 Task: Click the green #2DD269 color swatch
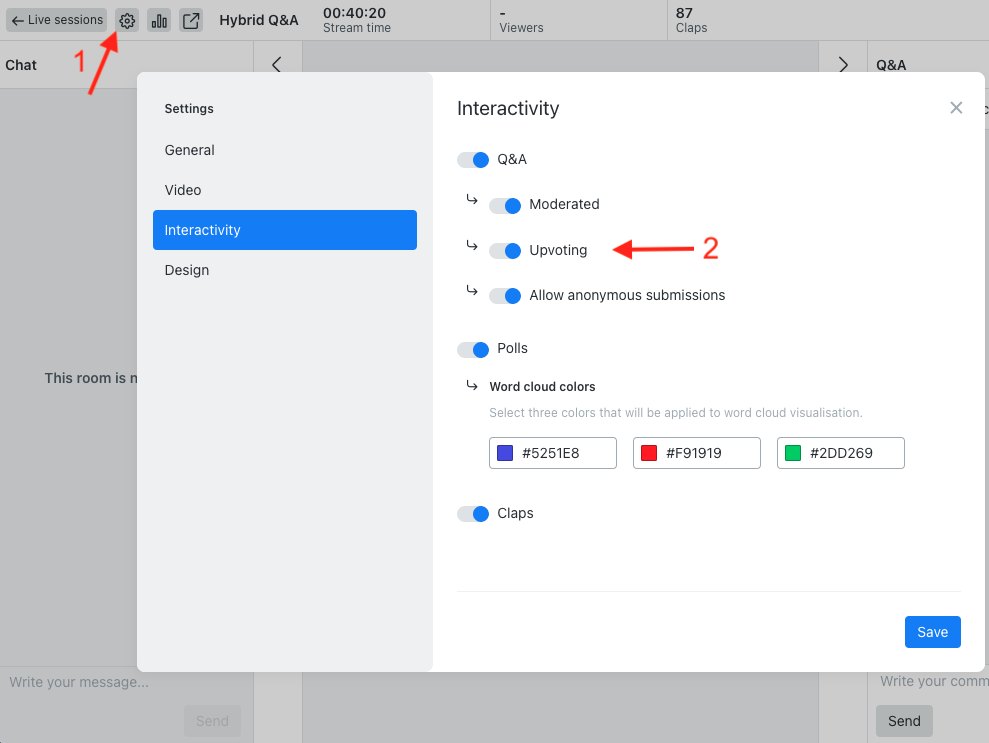(793, 453)
